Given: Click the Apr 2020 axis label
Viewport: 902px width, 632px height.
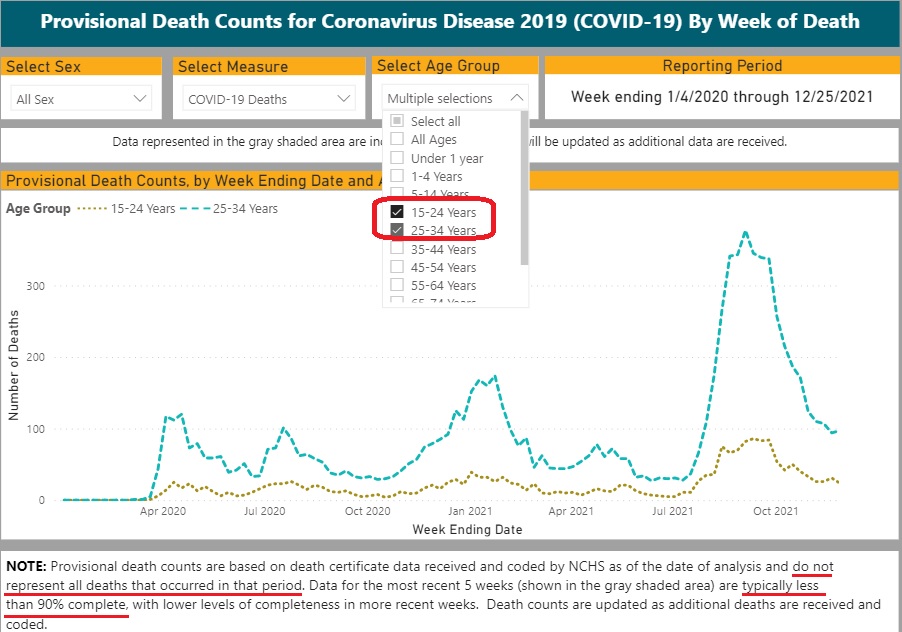Looking at the screenshot, I should (163, 511).
